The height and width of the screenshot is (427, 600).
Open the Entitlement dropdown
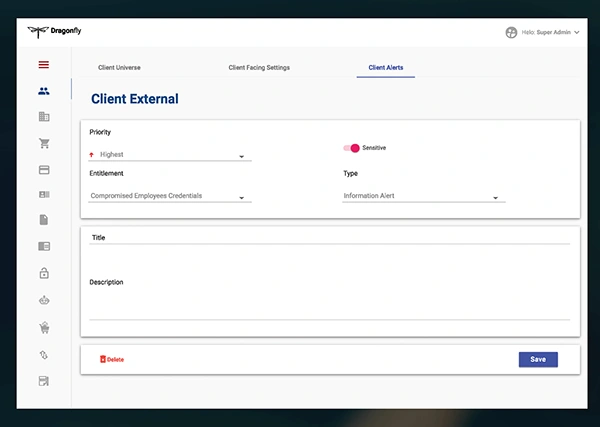170,196
